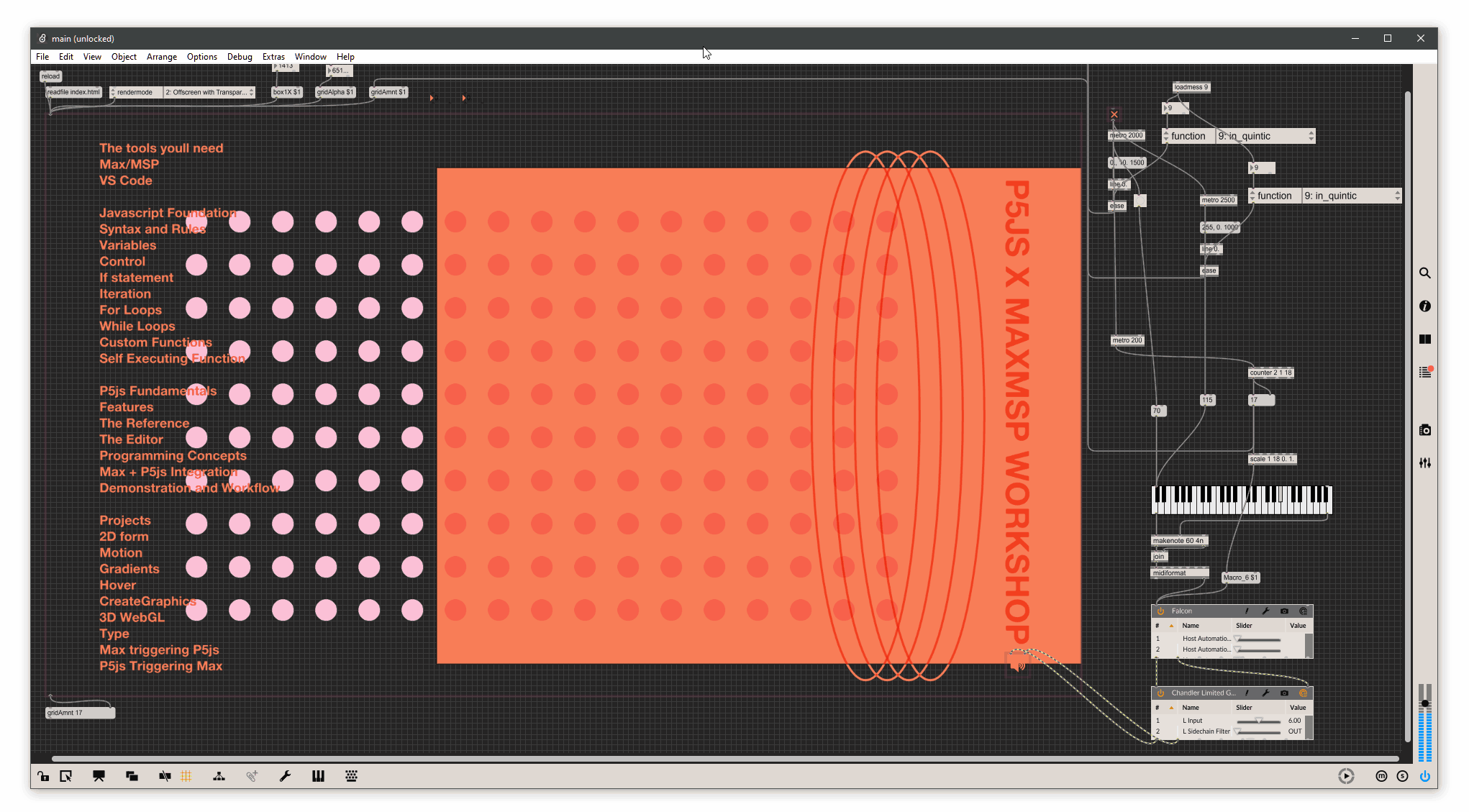Open the inspector info icon
Screen dimensions: 1469x812
[x=1424, y=306]
